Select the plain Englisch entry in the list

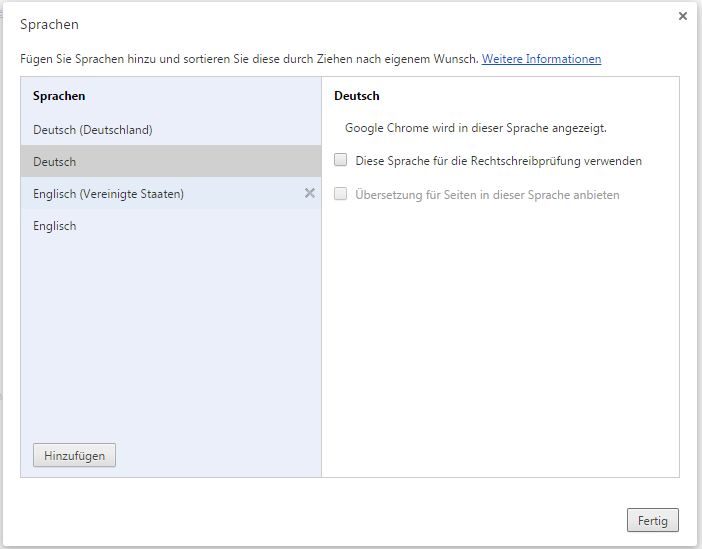55,226
